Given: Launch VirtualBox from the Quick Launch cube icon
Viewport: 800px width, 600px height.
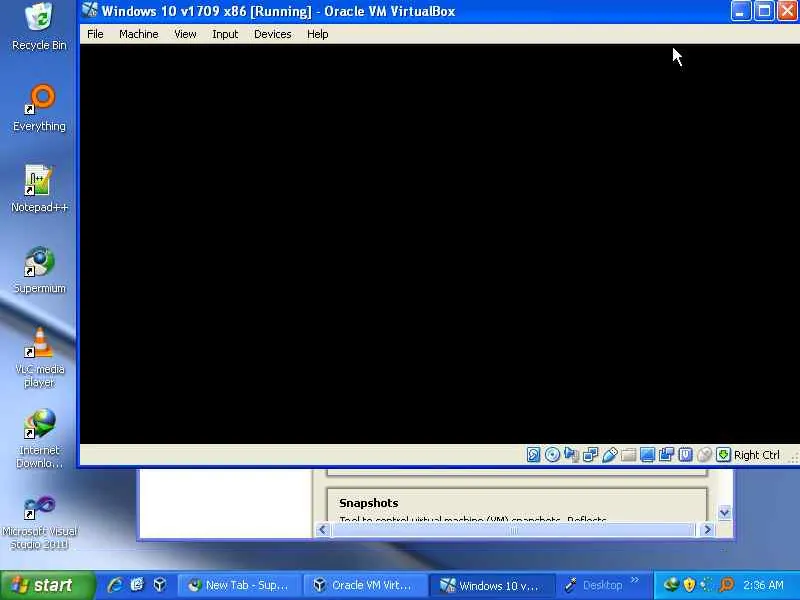Looking at the screenshot, I should (x=160, y=585).
